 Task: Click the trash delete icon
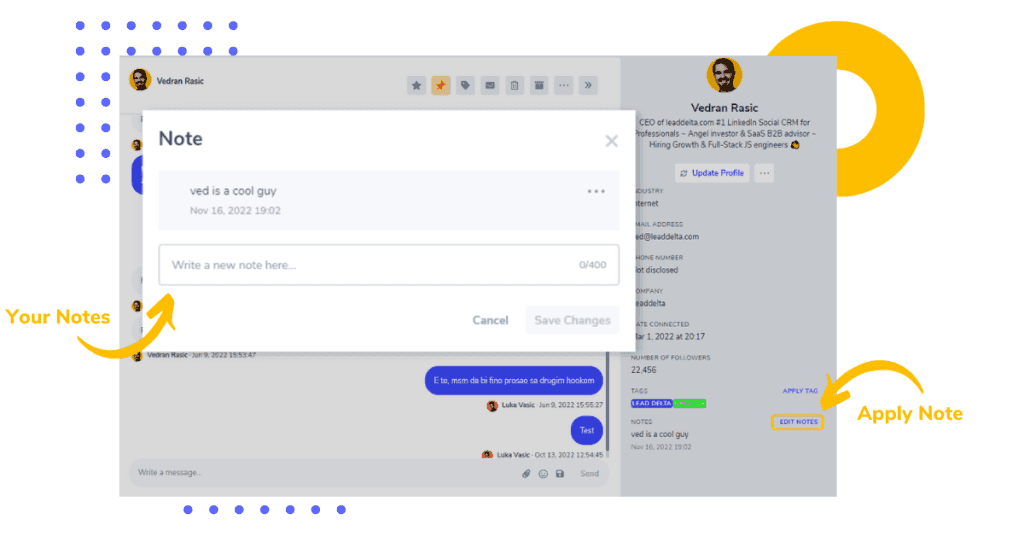515,86
